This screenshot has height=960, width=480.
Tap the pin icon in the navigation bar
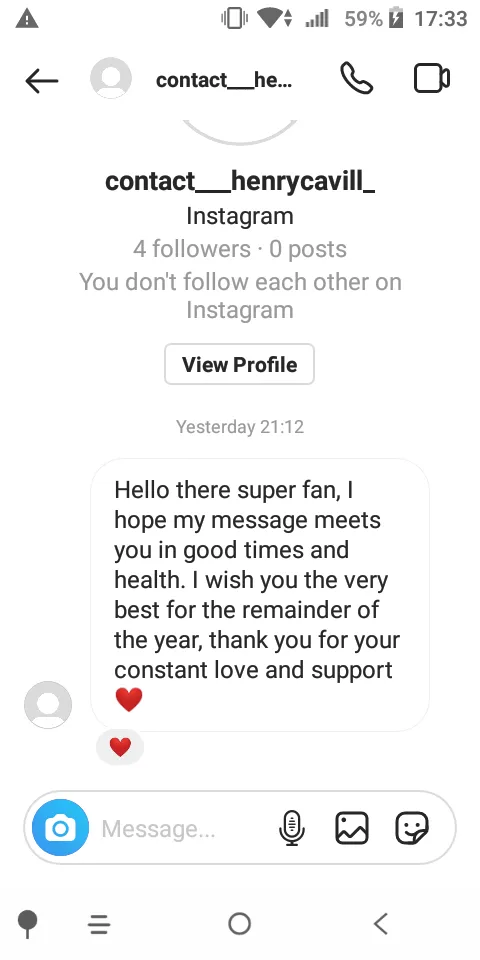point(28,924)
